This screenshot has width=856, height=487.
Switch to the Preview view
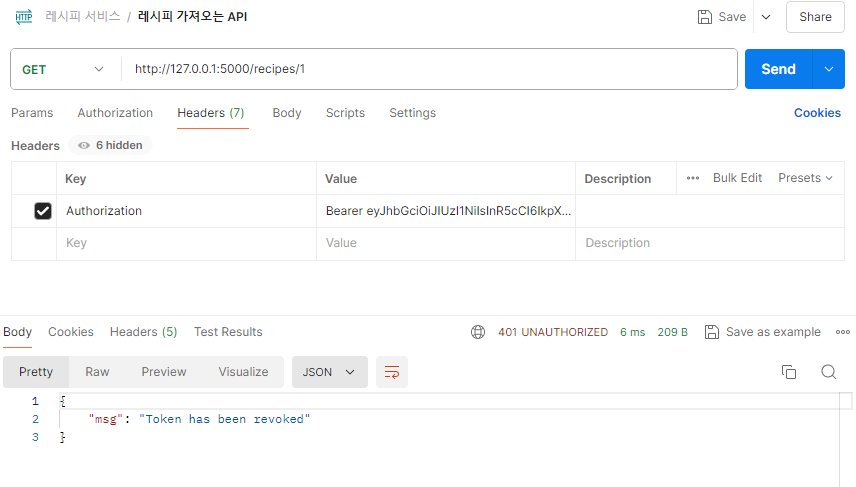click(164, 372)
